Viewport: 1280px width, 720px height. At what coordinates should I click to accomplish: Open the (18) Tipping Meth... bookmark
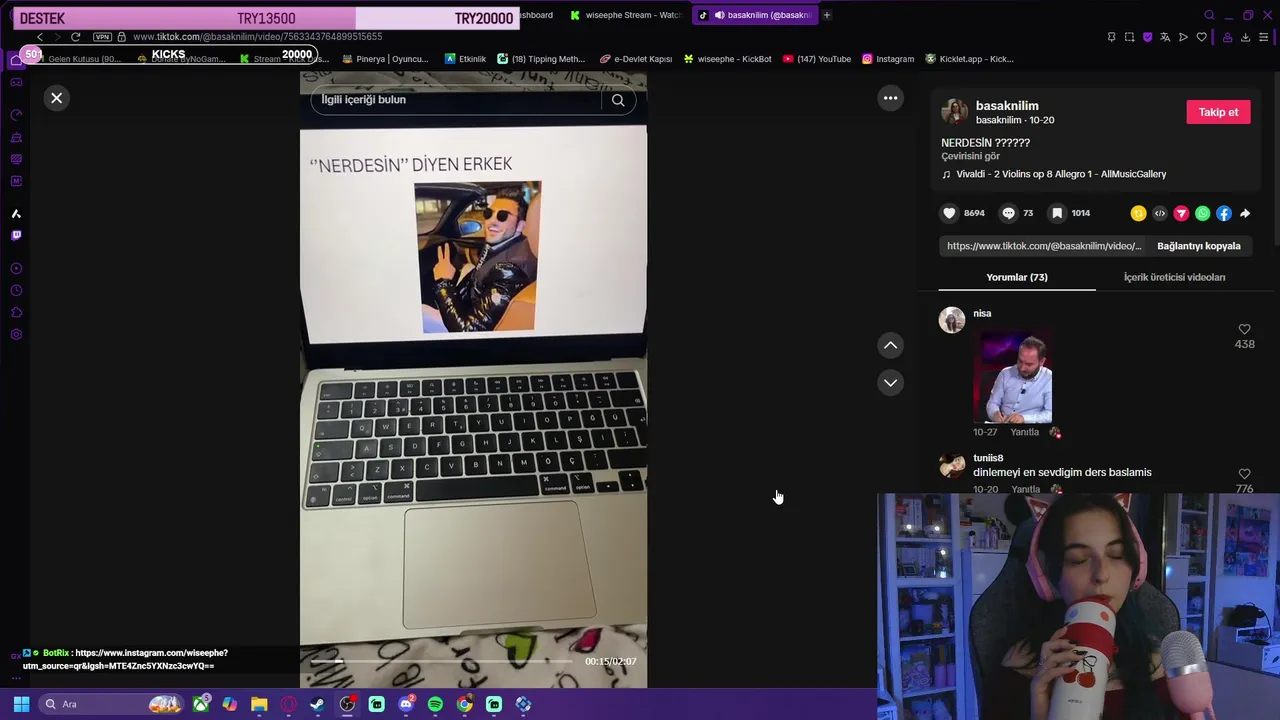pyautogui.click(x=541, y=59)
